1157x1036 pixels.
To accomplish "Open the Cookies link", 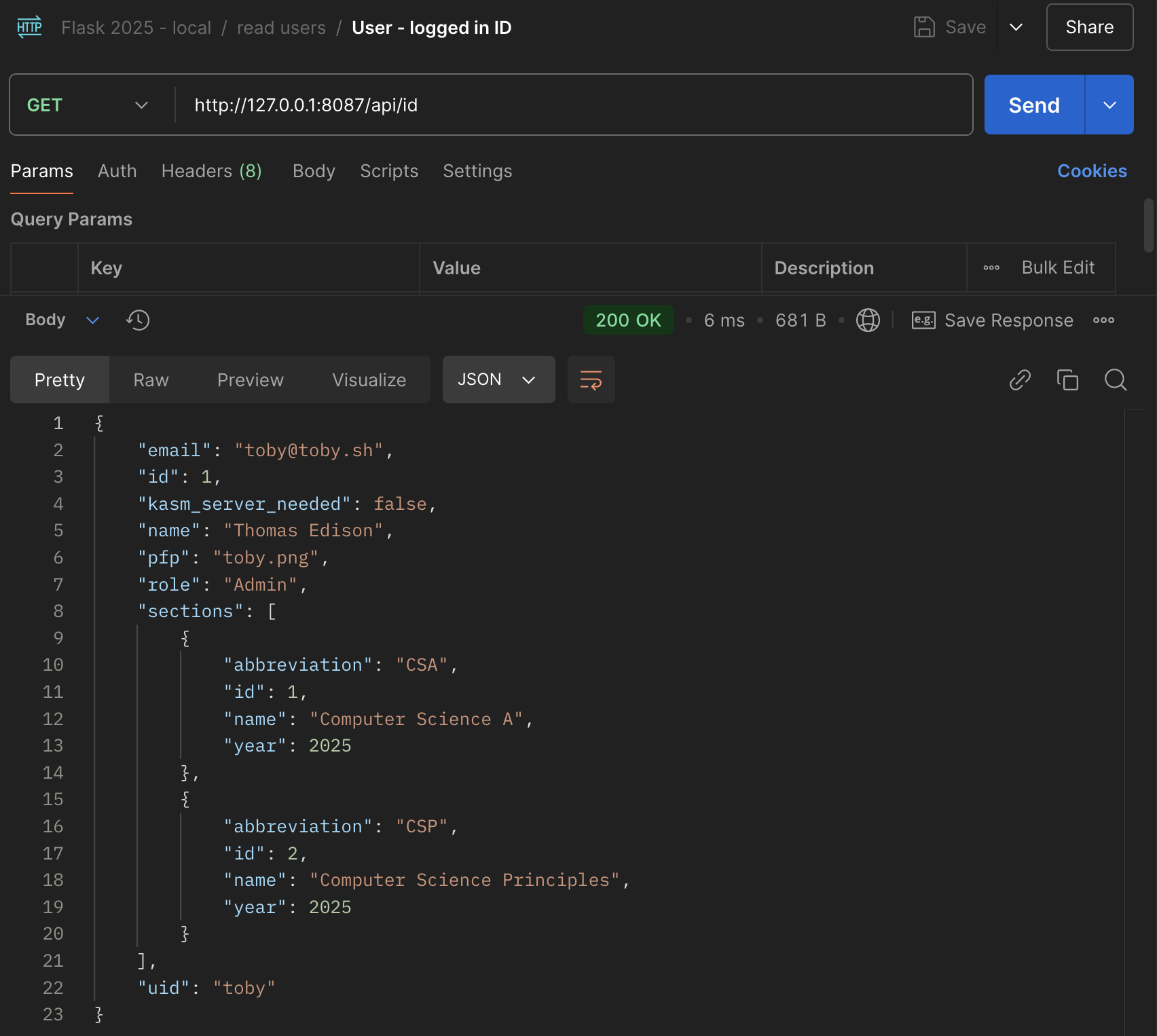I will click(1092, 171).
